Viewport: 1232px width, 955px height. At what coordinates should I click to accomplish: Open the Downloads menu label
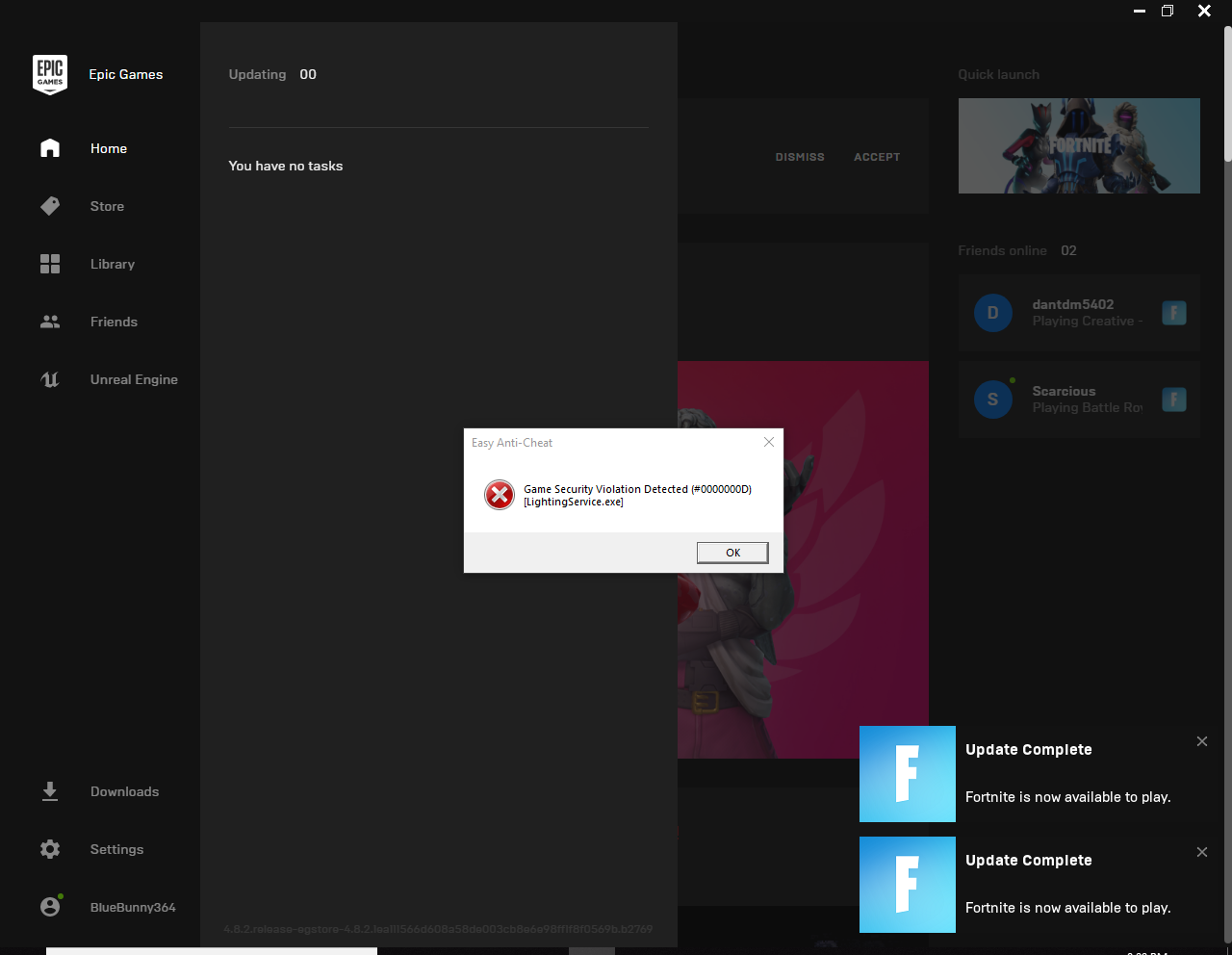click(x=124, y=791)
